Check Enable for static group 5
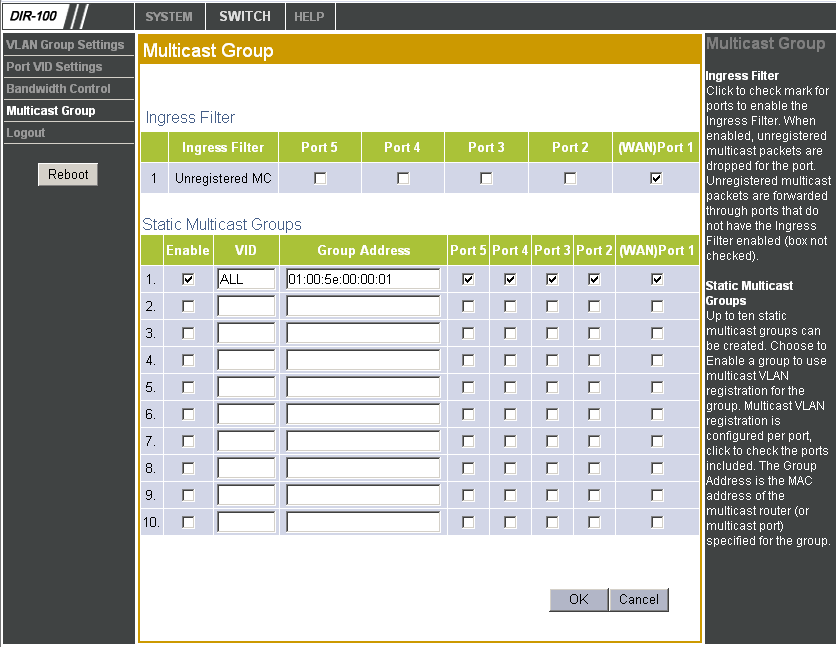Image resolution: width=836 pixels, height=647 pixels. coord(188,387)
